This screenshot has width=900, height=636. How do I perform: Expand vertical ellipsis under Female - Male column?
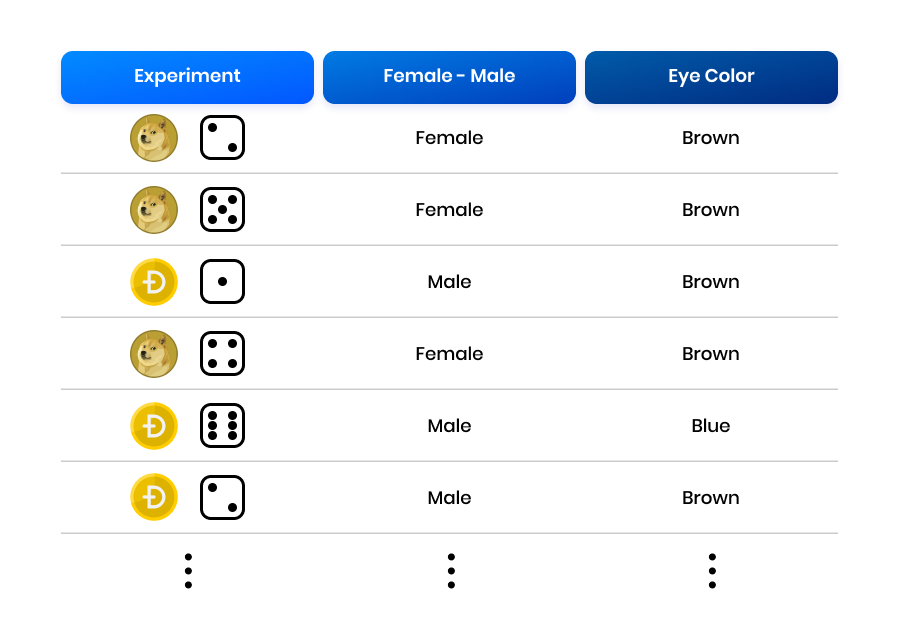click(x=451, y=571)
